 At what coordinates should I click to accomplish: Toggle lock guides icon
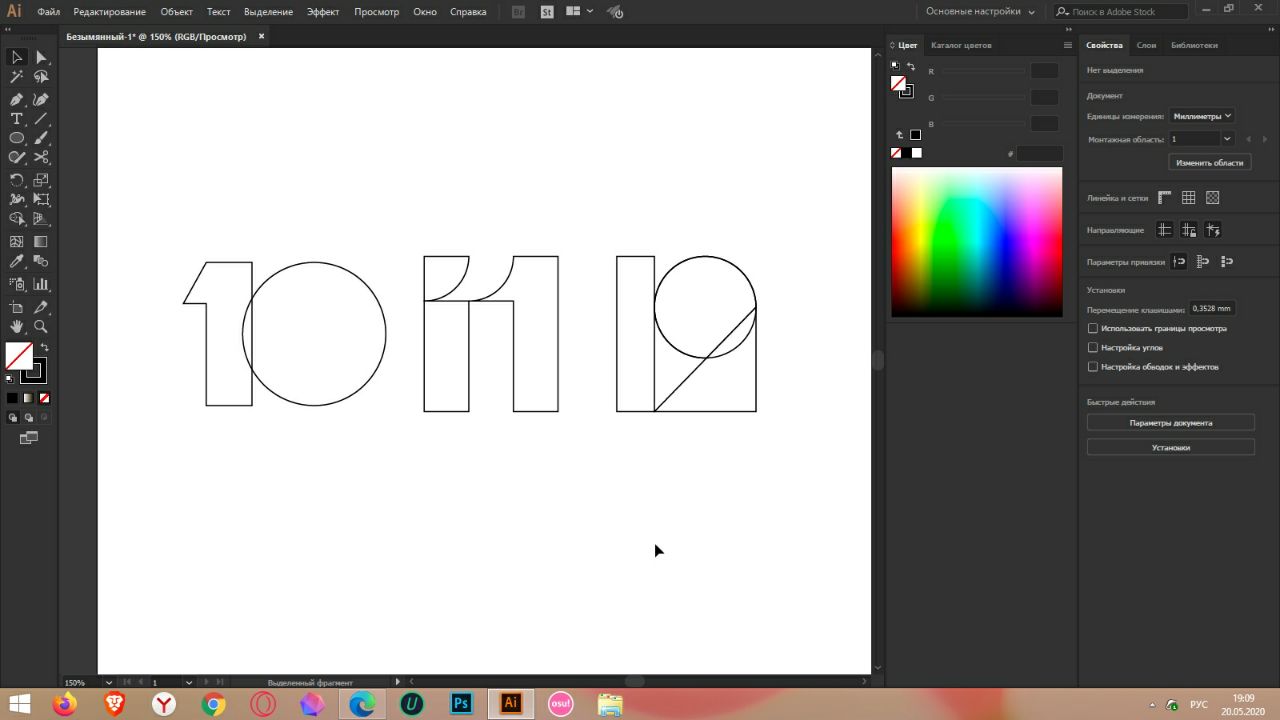pyautogui.click(x=1188, y=230)
